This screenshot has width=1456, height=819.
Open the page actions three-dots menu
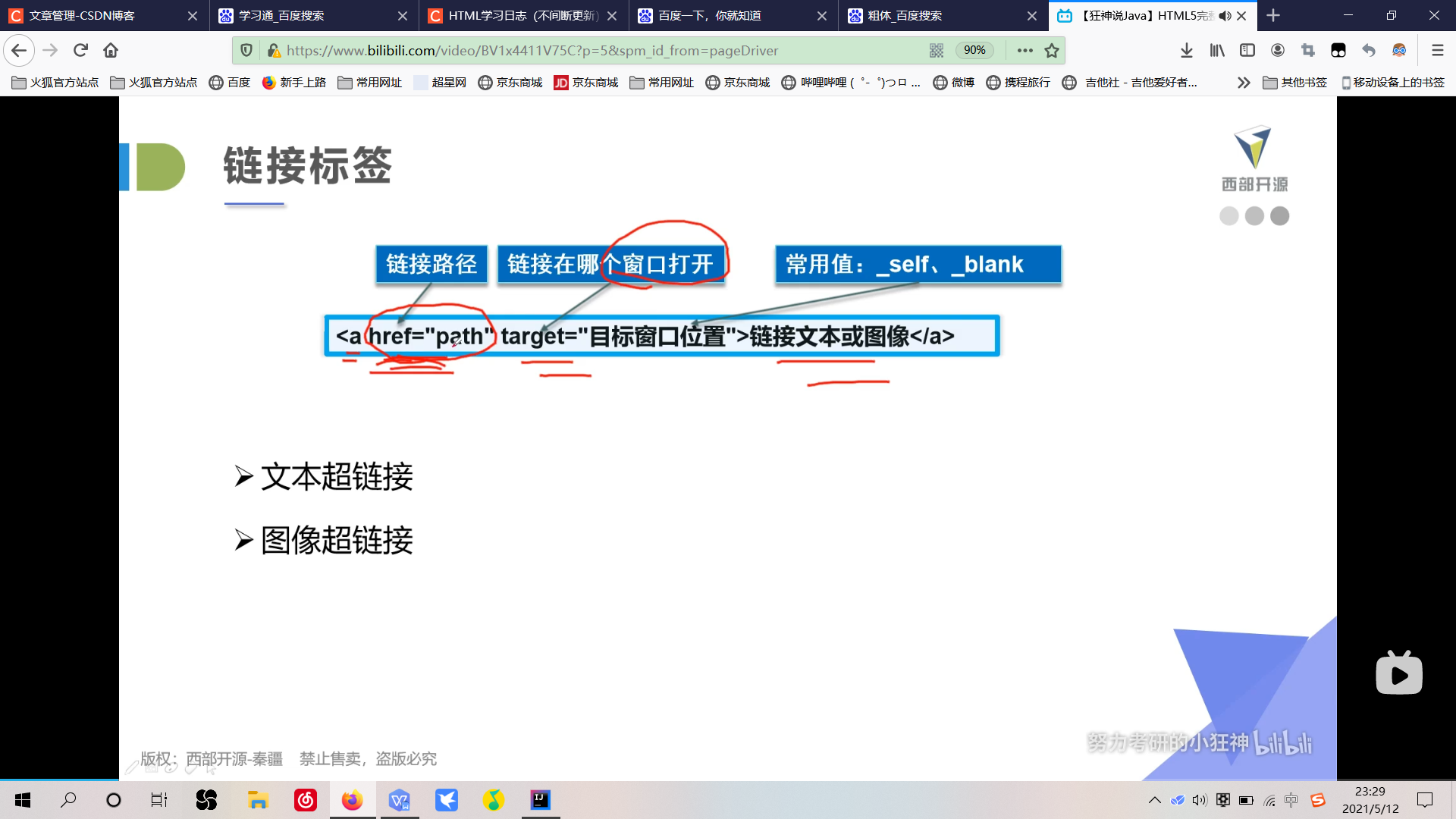[1025, 50]
